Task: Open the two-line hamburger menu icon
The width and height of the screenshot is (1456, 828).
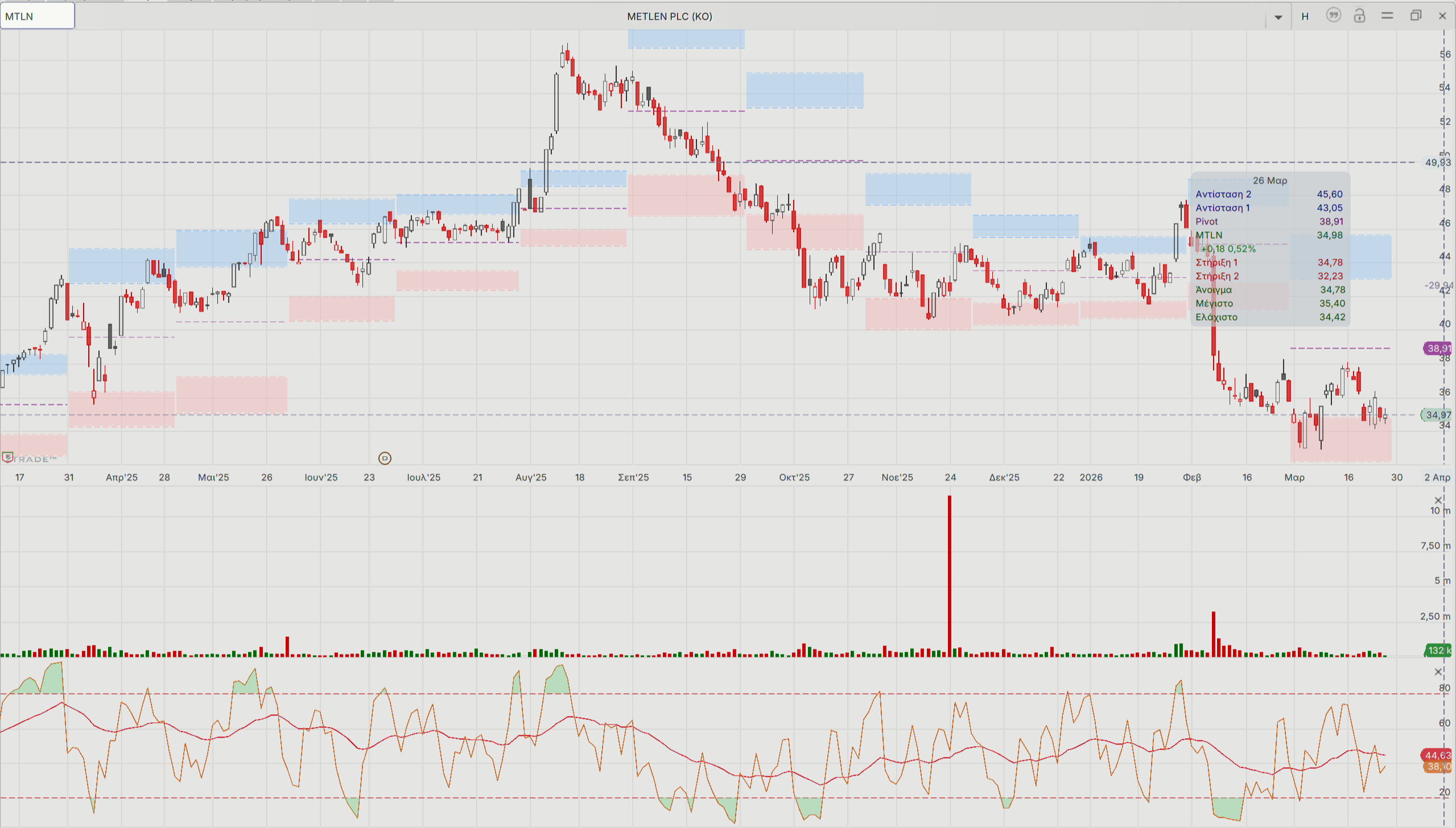Action: pos(1387,15)
